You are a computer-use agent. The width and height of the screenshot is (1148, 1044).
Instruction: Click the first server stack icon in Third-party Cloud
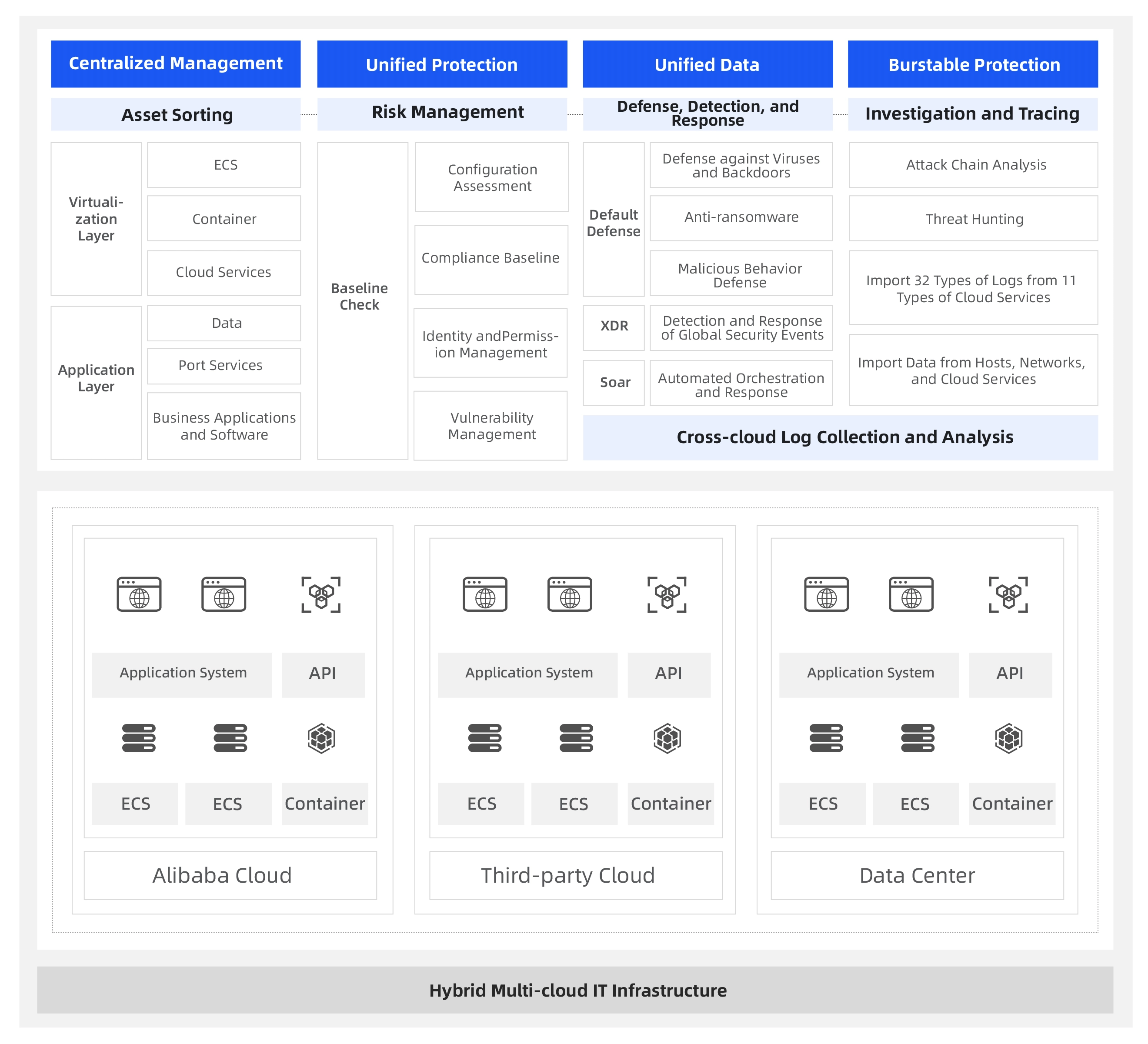484,738
